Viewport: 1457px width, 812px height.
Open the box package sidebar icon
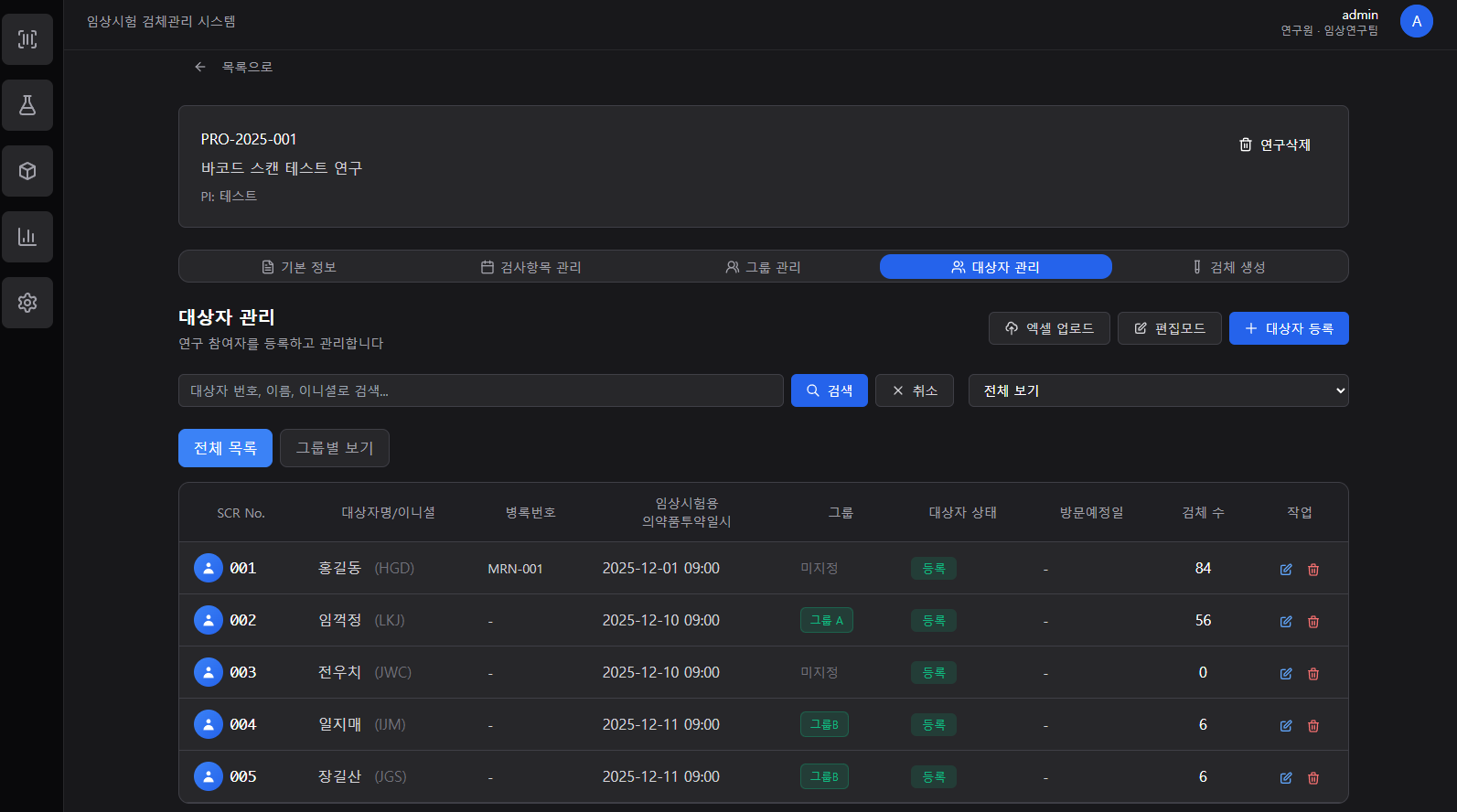point(27,171)
